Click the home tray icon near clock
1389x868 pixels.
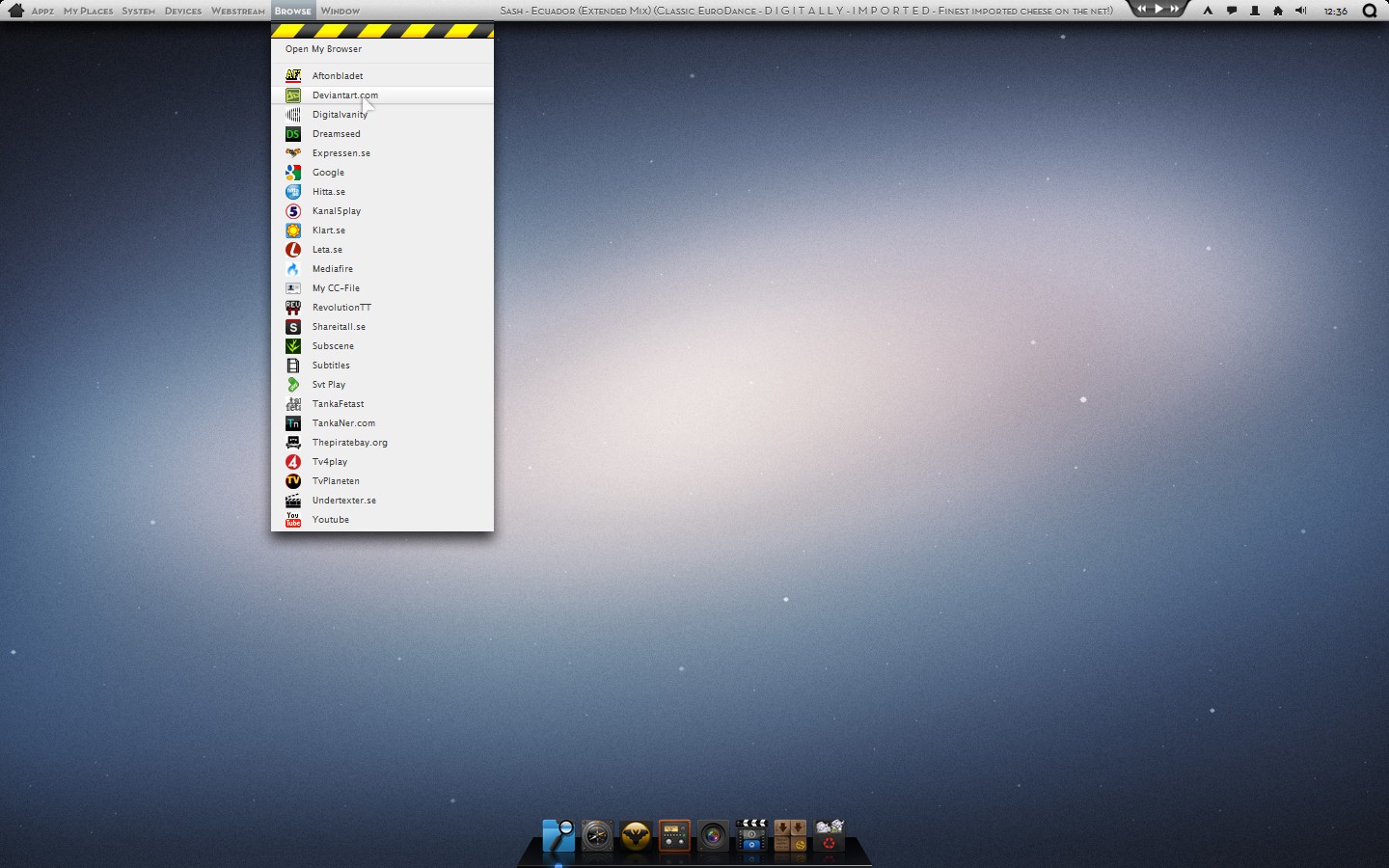pos(1278,11)
